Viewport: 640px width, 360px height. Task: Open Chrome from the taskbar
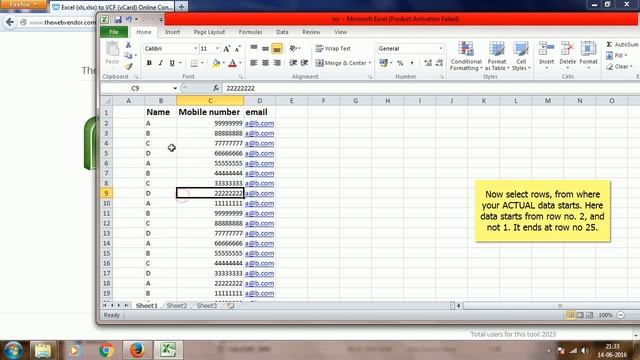pos(106,350)
